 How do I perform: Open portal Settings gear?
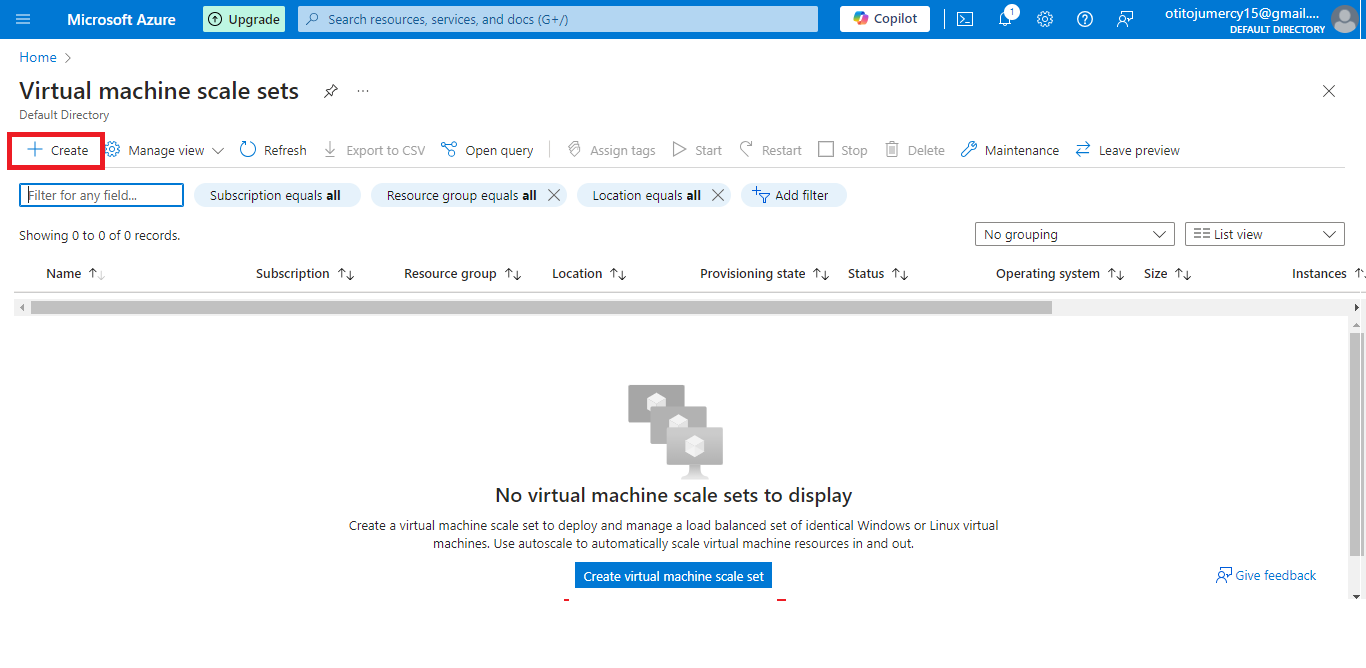[x=1045, y=19]
